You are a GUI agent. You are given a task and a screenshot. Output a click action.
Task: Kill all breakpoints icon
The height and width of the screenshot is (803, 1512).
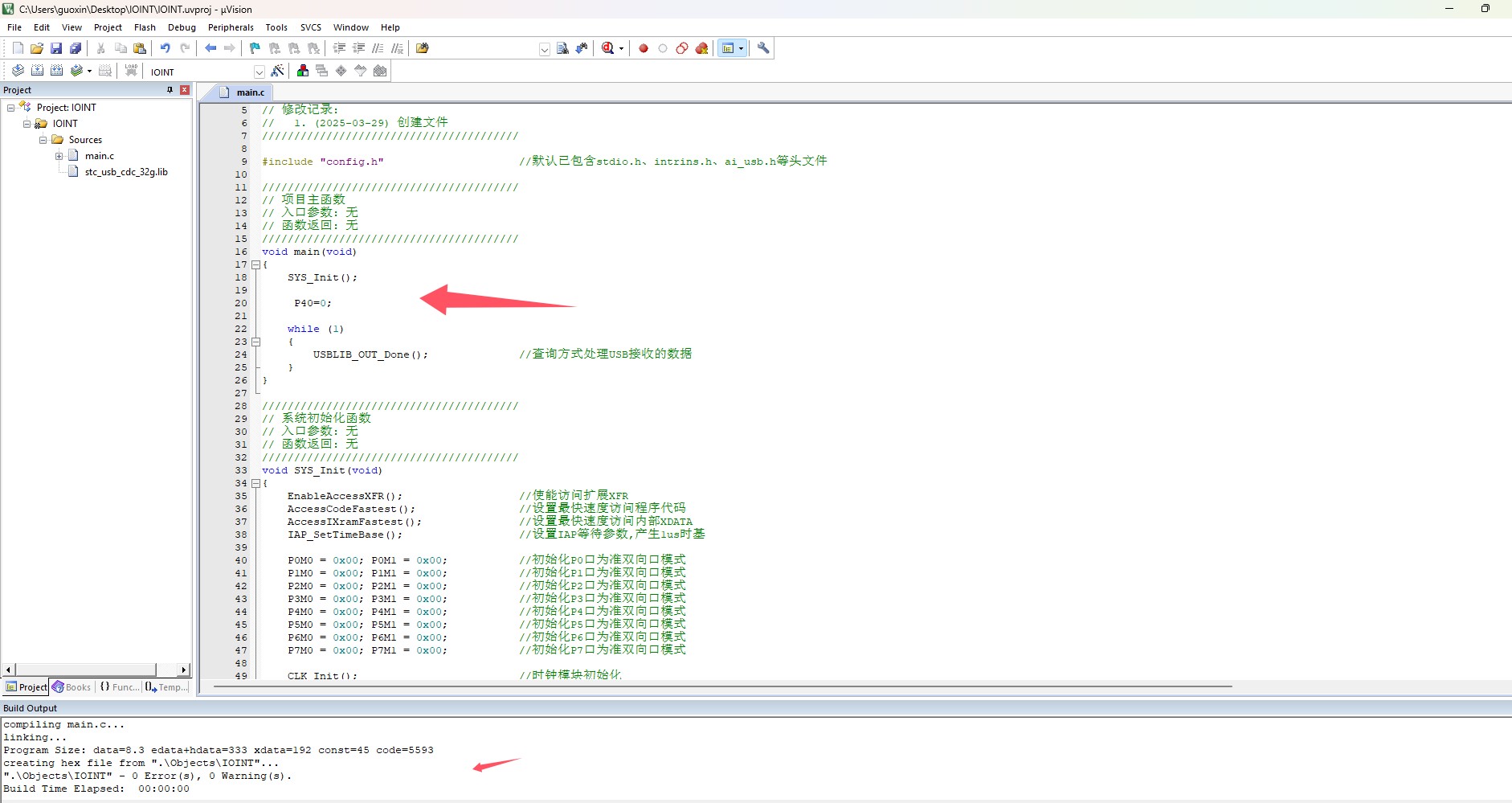click(x=701, y=48)
